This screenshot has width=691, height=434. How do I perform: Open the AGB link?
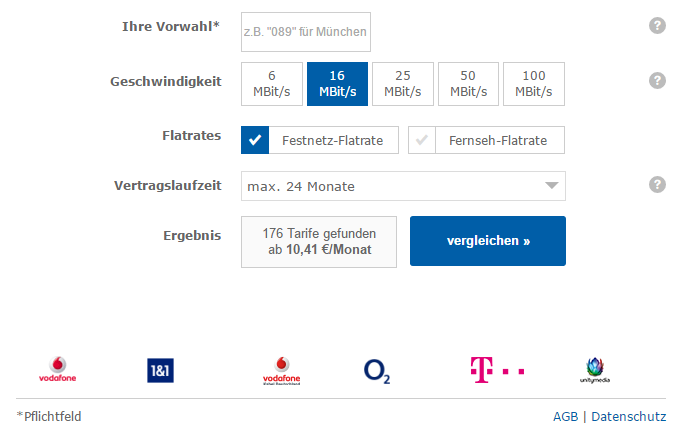pos(565,416)
